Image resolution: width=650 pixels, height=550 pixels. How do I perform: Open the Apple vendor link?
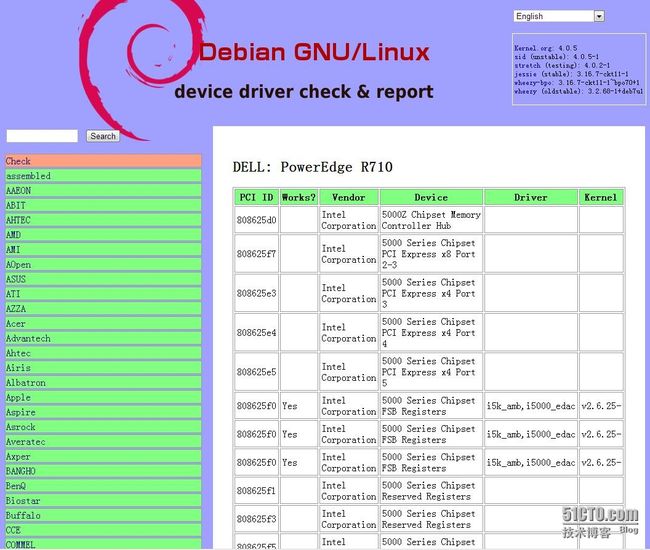point(103,397)
